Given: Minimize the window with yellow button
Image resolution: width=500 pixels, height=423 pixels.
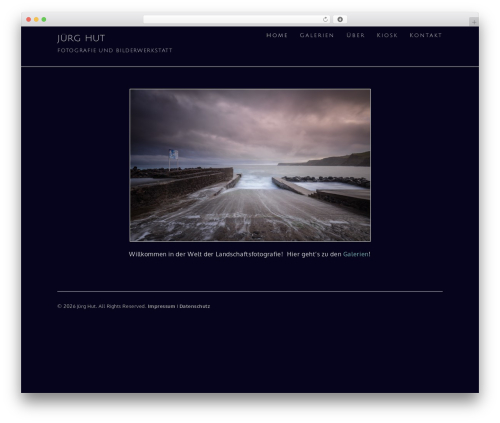Looking at the screenshot, I should coord(36,20).
